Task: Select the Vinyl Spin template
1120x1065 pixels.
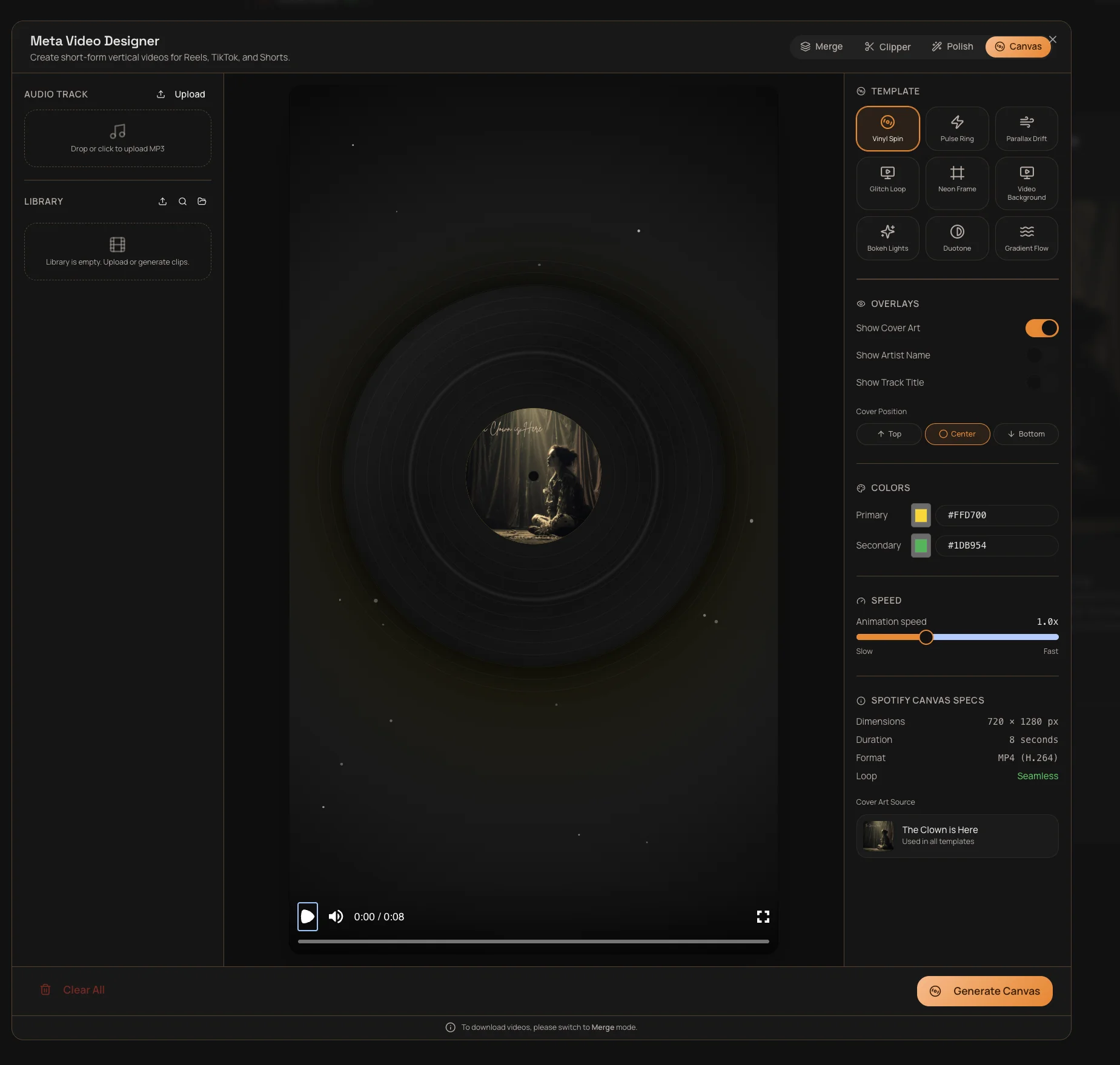Action: tap(887, 129)
